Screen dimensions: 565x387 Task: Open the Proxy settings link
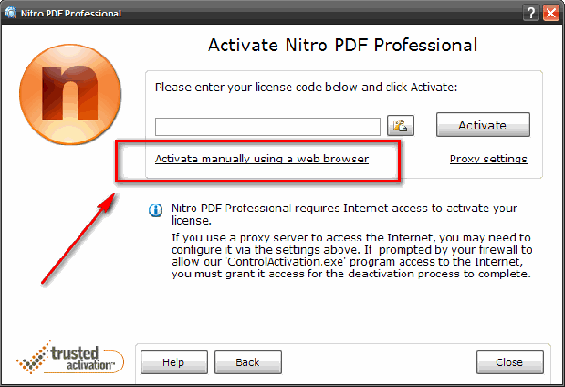coord(489,159)
